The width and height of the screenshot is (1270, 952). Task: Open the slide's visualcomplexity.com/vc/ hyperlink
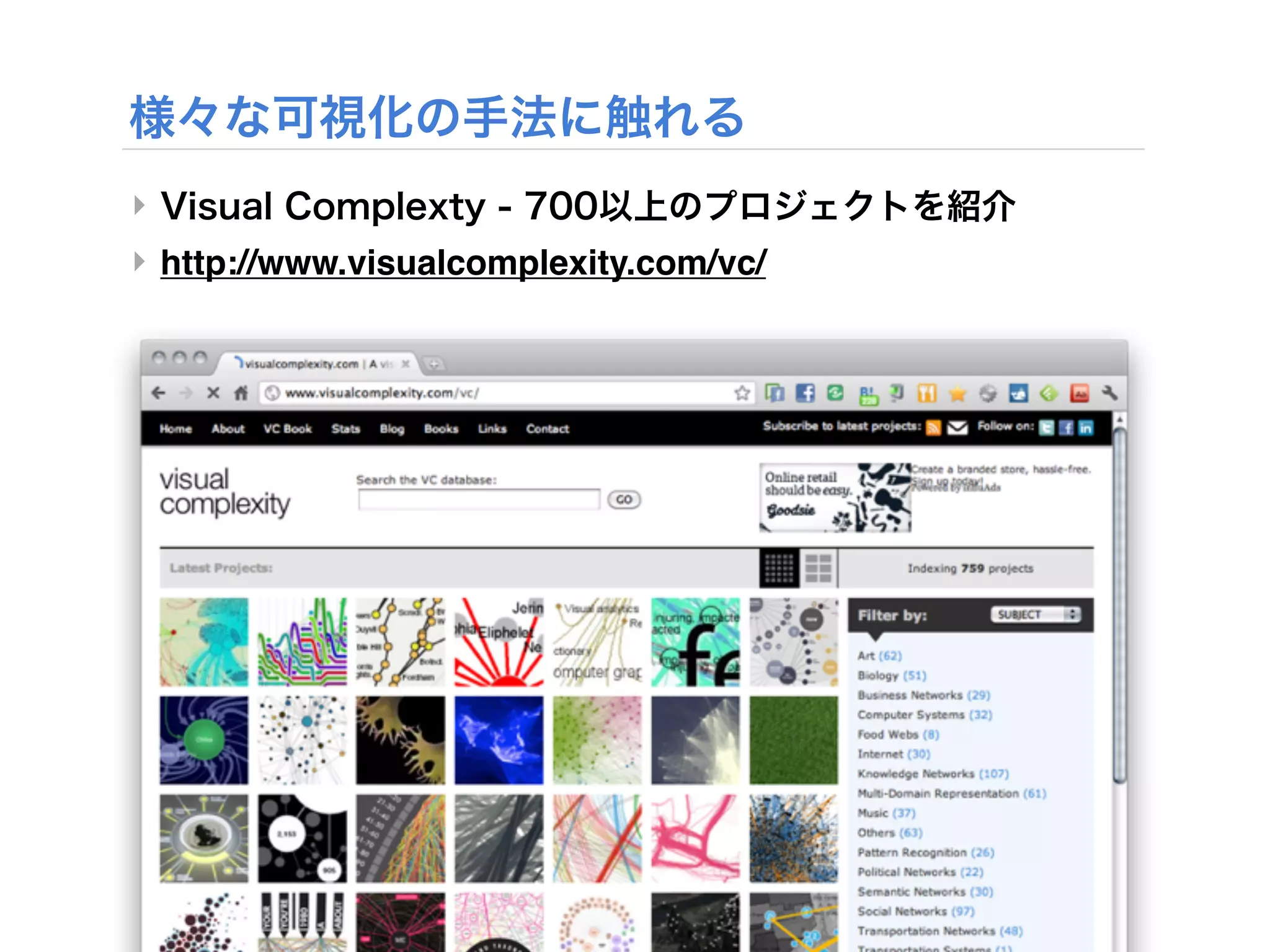[x=463, y=262]
